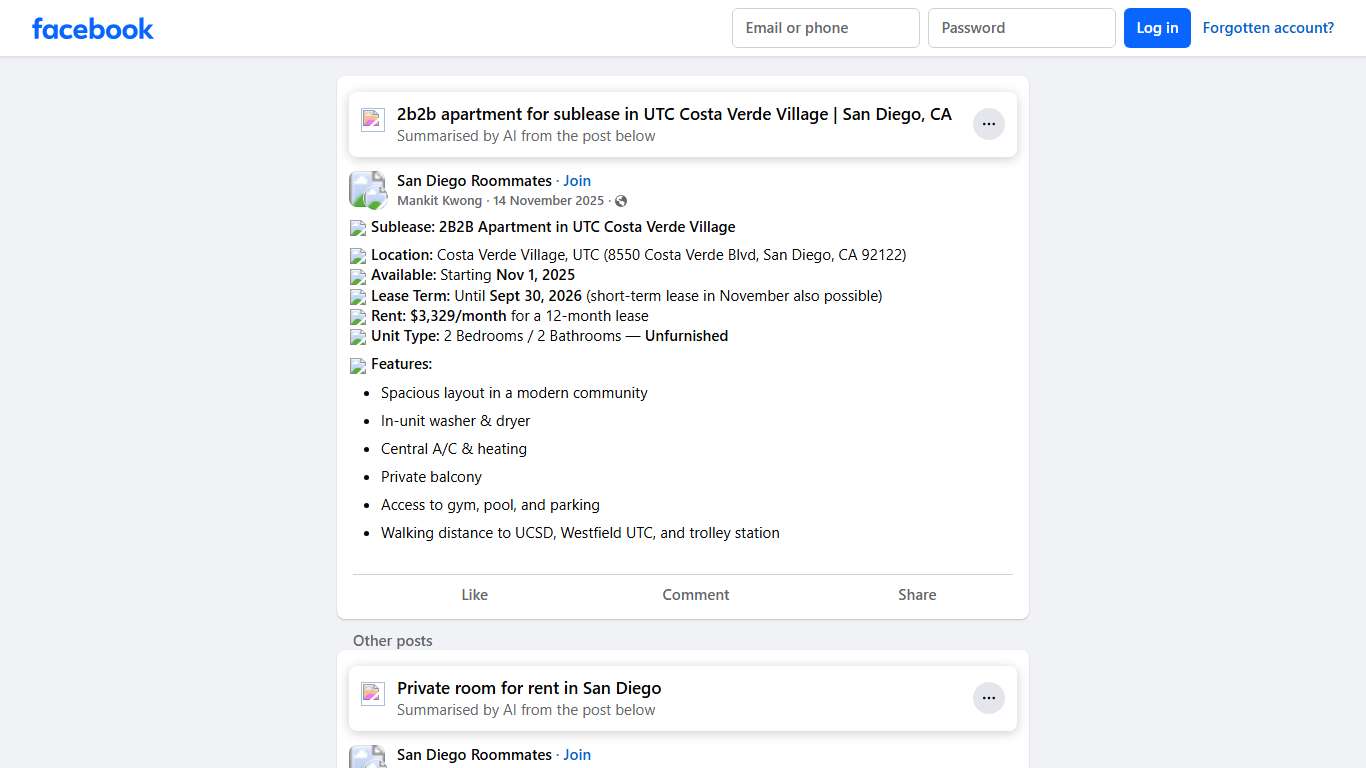Click the privacy globe icon on the post

621,200
